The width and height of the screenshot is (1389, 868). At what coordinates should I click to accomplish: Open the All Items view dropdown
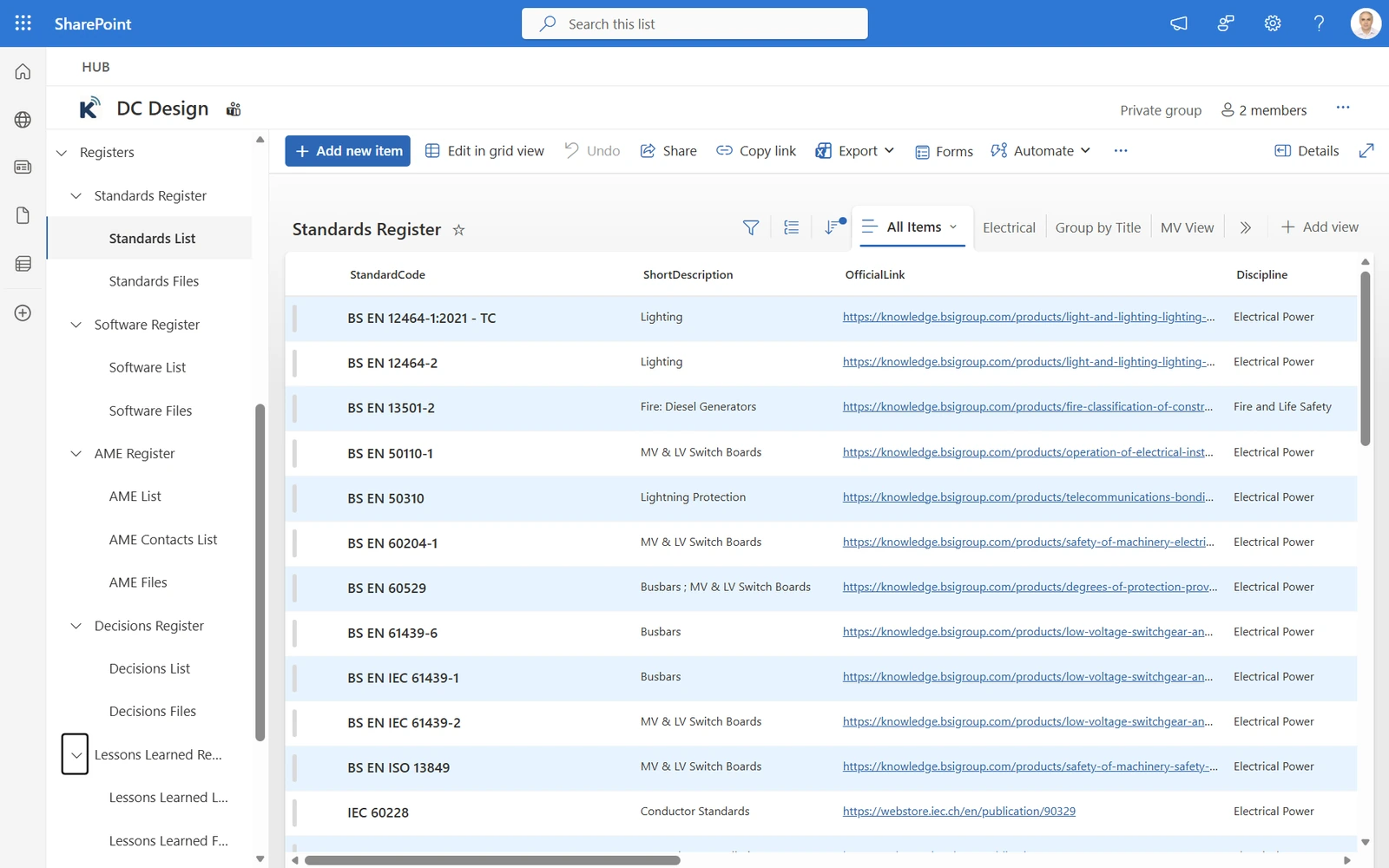coord(912,227)
